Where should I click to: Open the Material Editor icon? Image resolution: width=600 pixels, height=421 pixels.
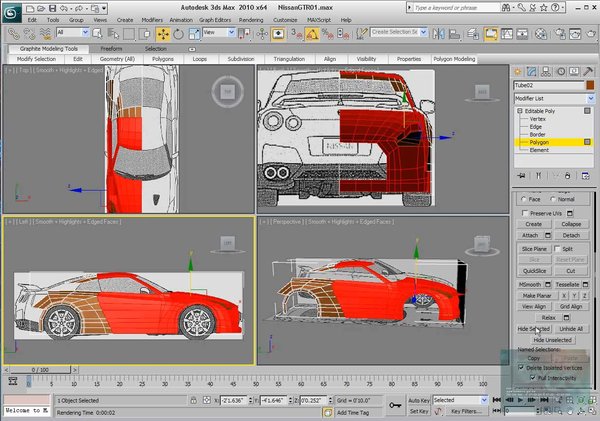[x=541, y=34]
